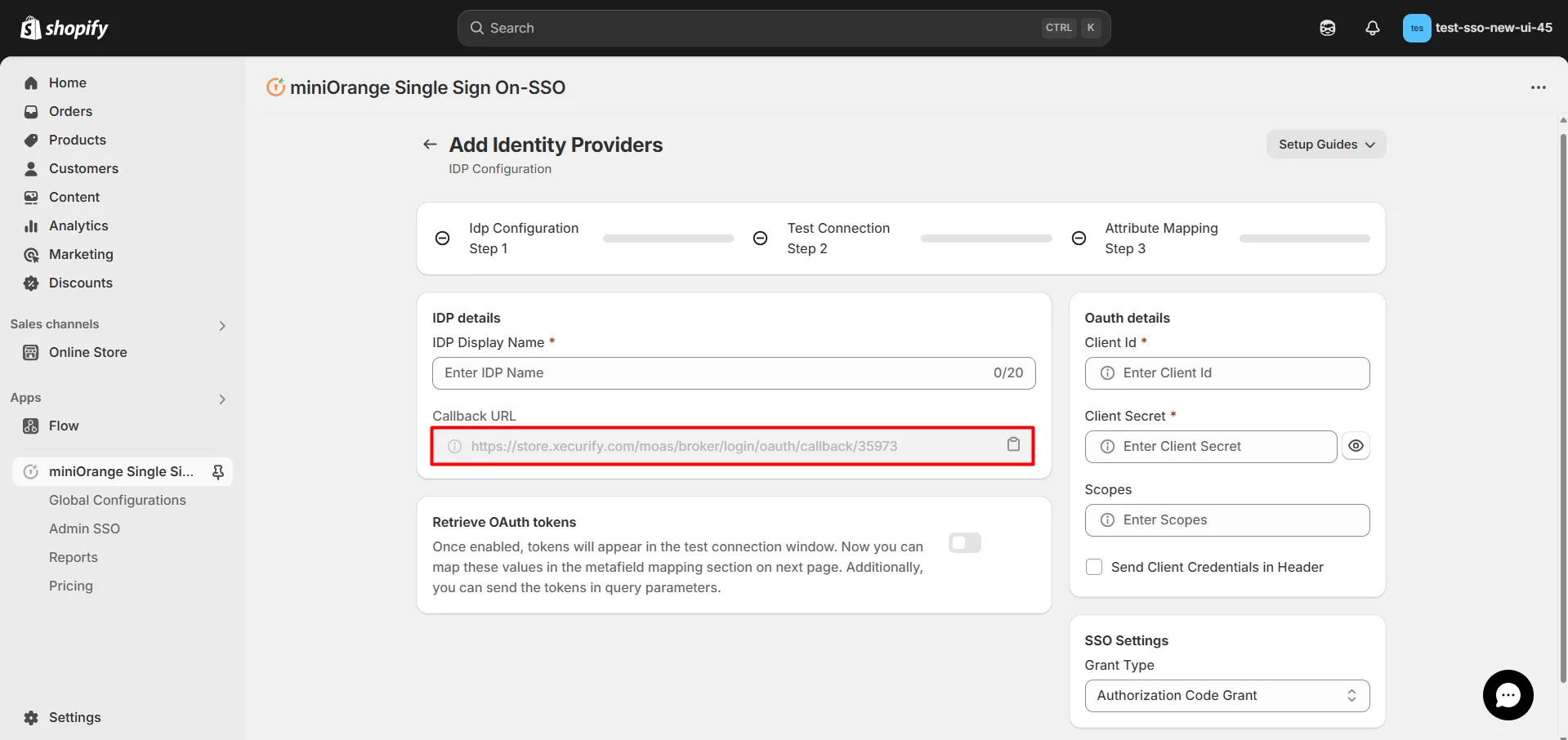Click the miniOrange logo in page header
Viewport: 1568px width, 740px height.
tap(276, 87)
